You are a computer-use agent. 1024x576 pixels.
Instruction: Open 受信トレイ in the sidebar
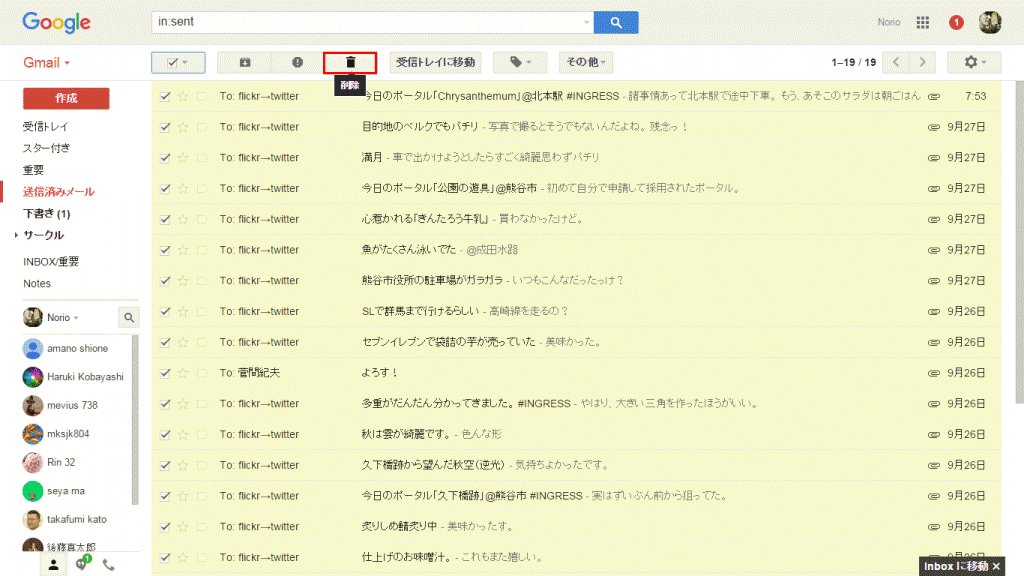[45, 127]
